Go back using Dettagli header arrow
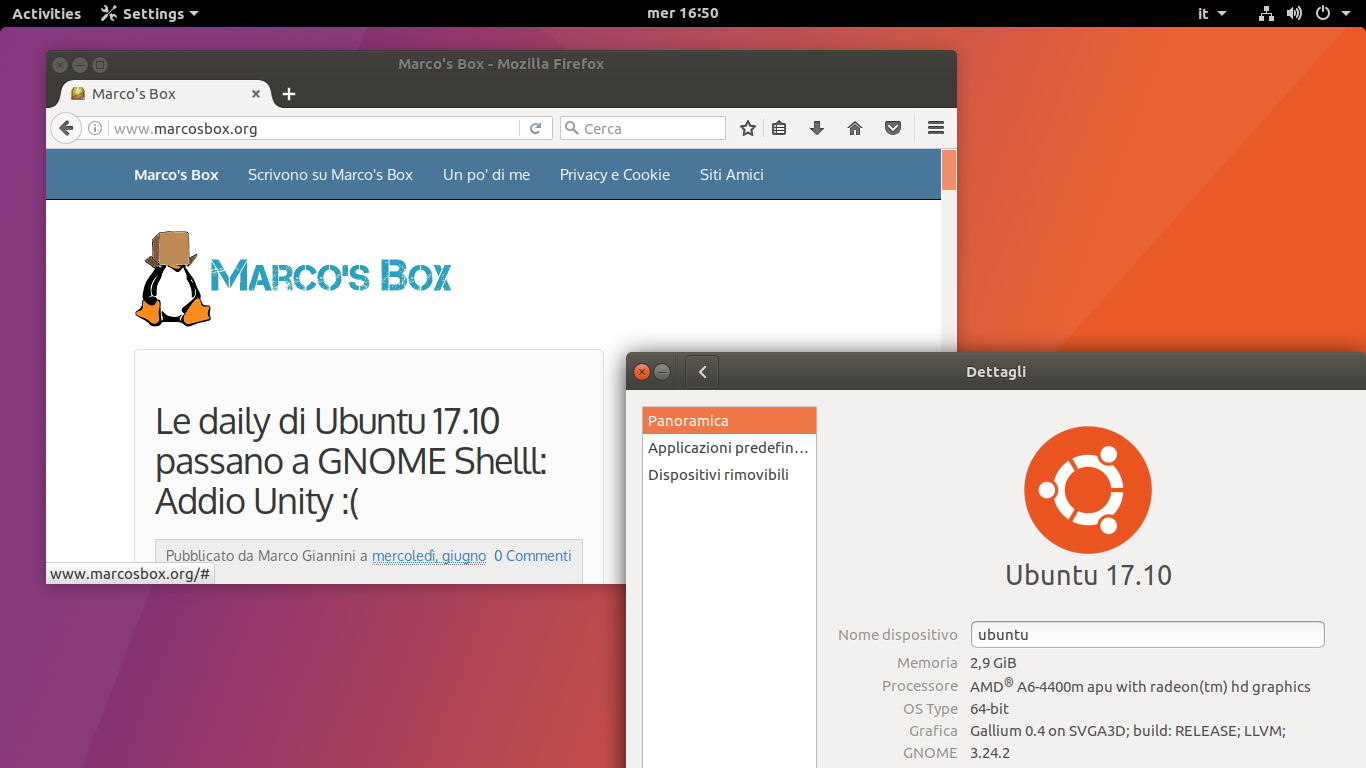The height and width of the screenshot is (768, 1366). [x=702, y=372]
